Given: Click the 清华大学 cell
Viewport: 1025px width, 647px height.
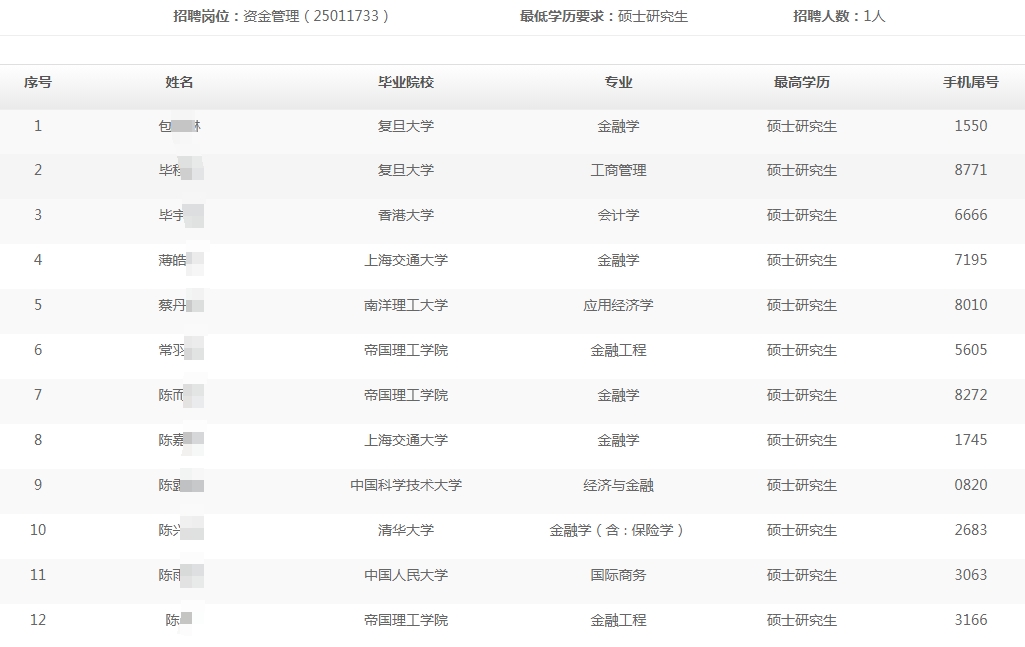Looking at the screenshot, I should click(x=406, y=530).
